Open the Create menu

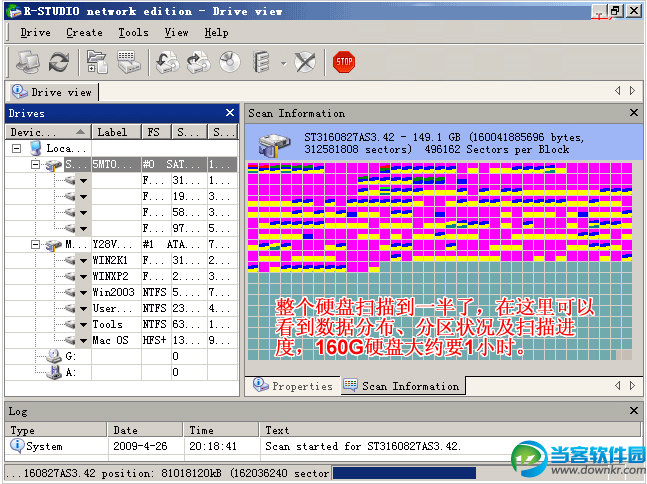pyautogui.click(x=84, y=32)
